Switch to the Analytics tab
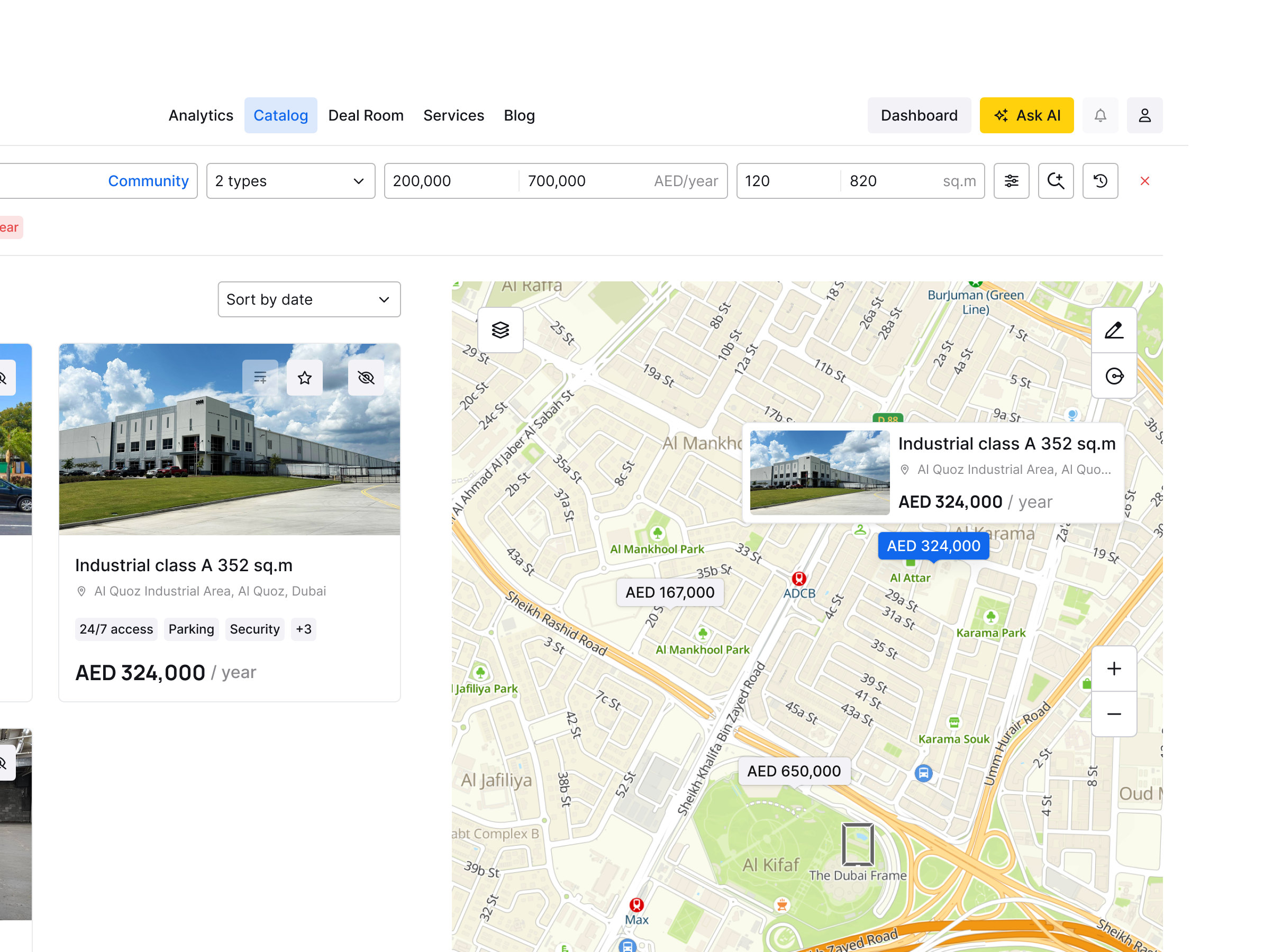This screenshot has height=952, width=1273. [201, 116]
